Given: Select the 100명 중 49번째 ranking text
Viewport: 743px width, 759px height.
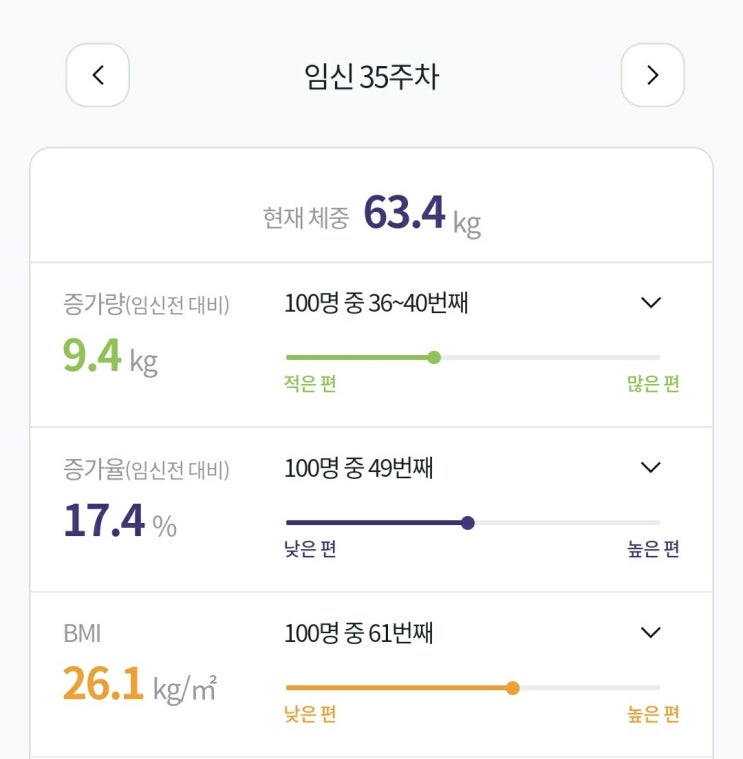Looking at the screenshot, I should click(x=358, y=468).
